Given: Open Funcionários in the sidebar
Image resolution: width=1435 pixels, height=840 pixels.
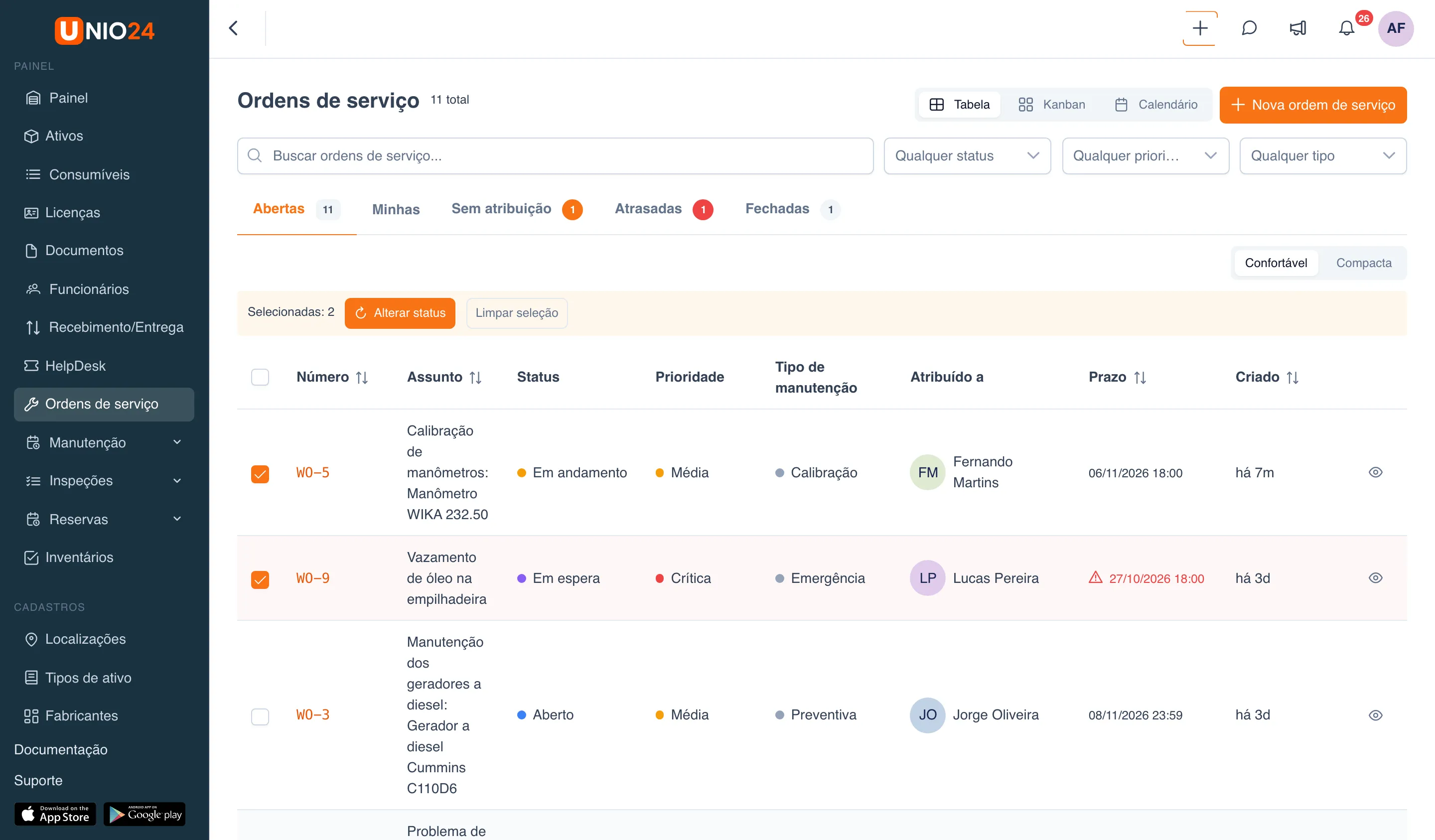Looking at the screenshot, I should 104,289.
